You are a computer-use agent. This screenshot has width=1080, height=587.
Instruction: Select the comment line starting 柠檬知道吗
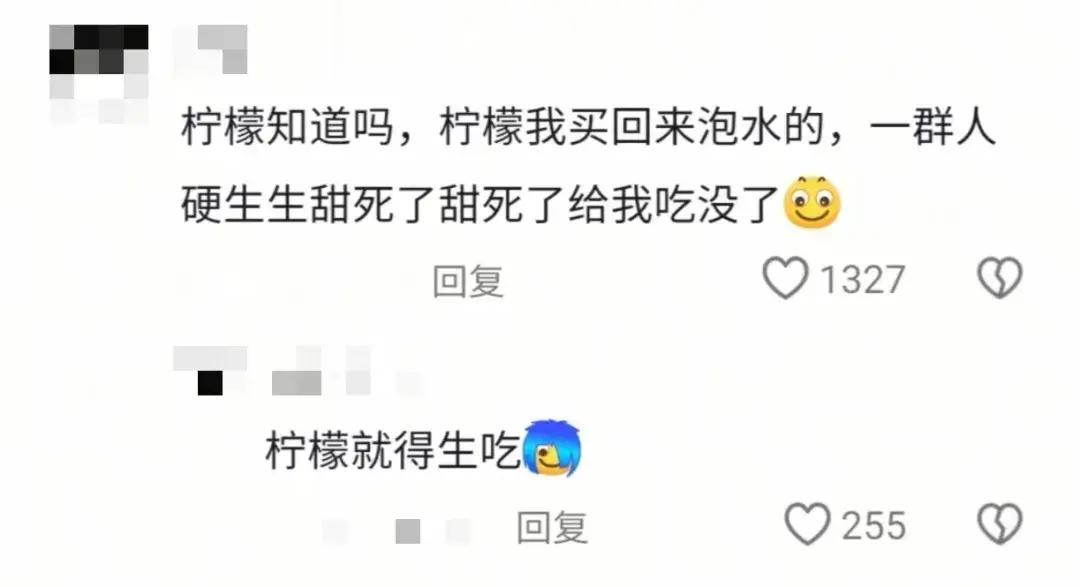coord(589,128)
